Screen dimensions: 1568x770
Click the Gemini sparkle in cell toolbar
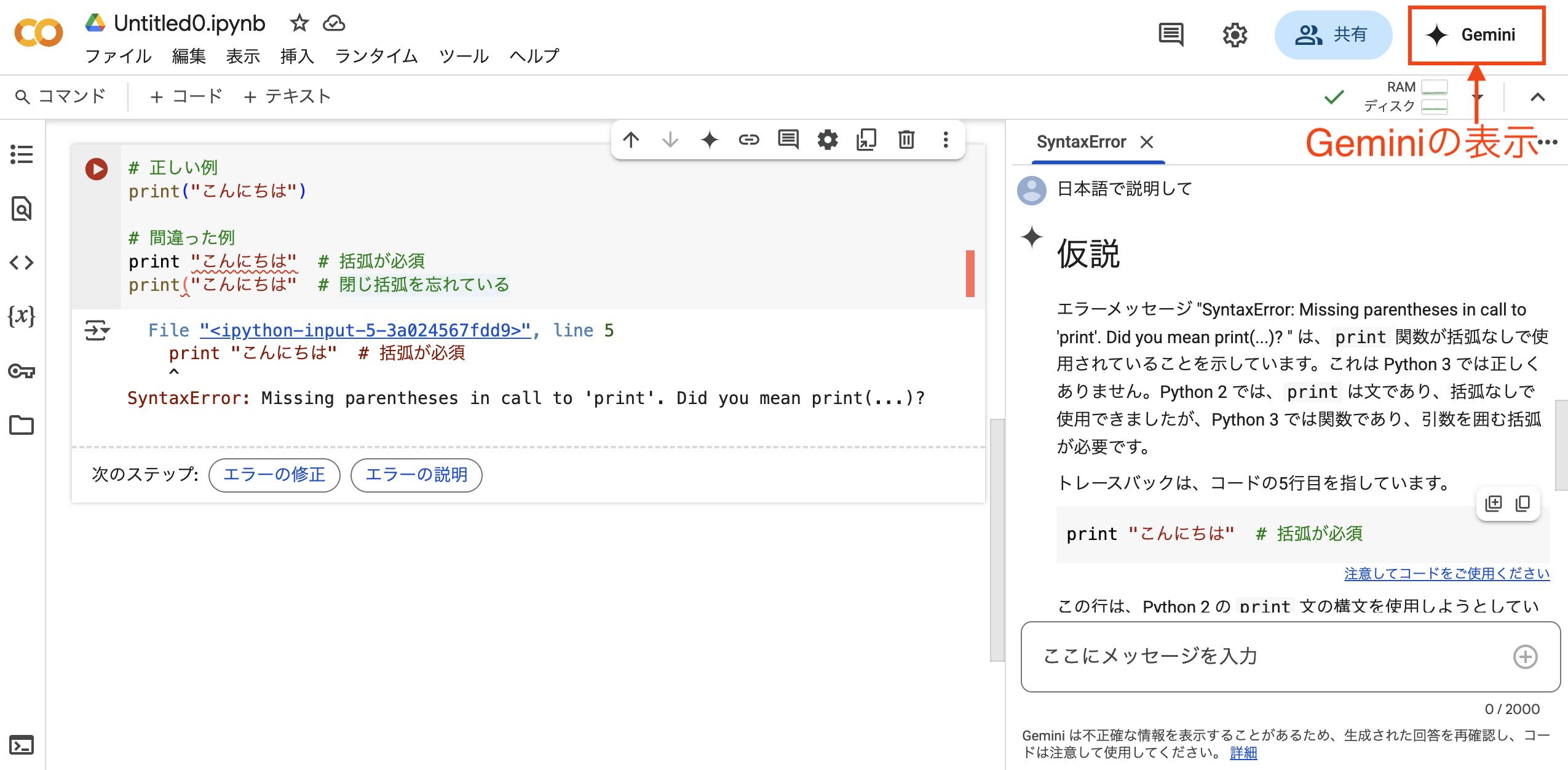point(710,140)
